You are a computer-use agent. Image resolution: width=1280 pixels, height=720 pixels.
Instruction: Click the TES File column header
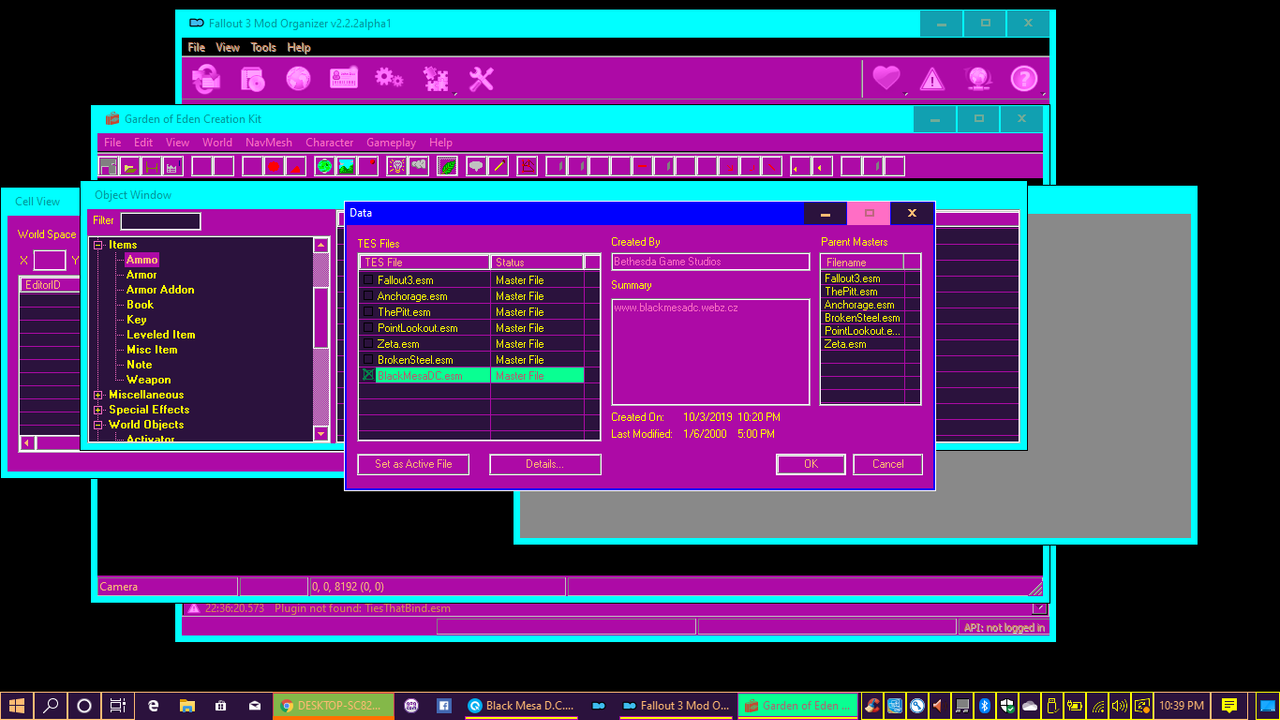(x=425, y=262)
